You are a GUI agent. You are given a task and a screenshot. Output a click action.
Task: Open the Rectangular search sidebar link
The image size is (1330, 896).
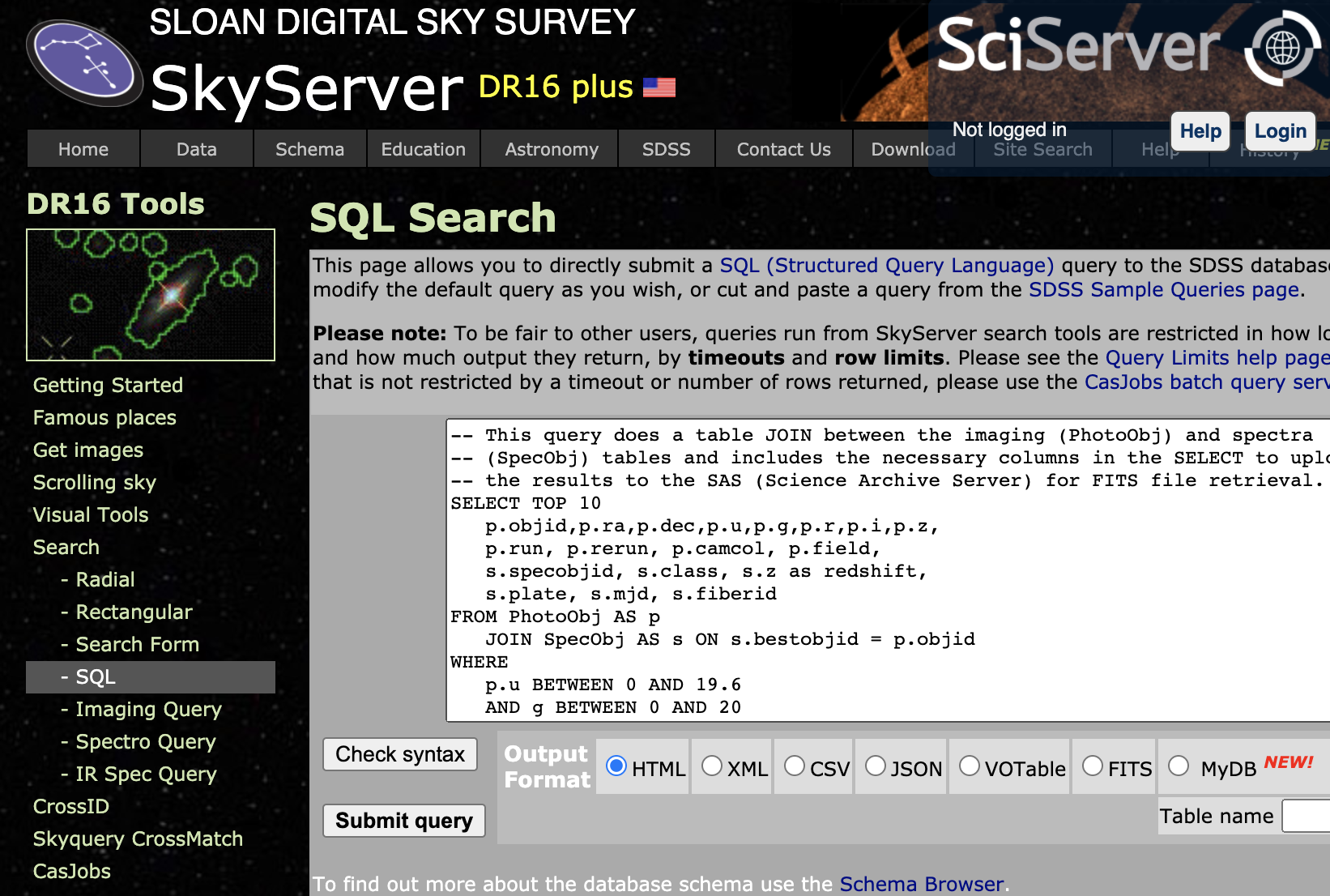point(134,612)
